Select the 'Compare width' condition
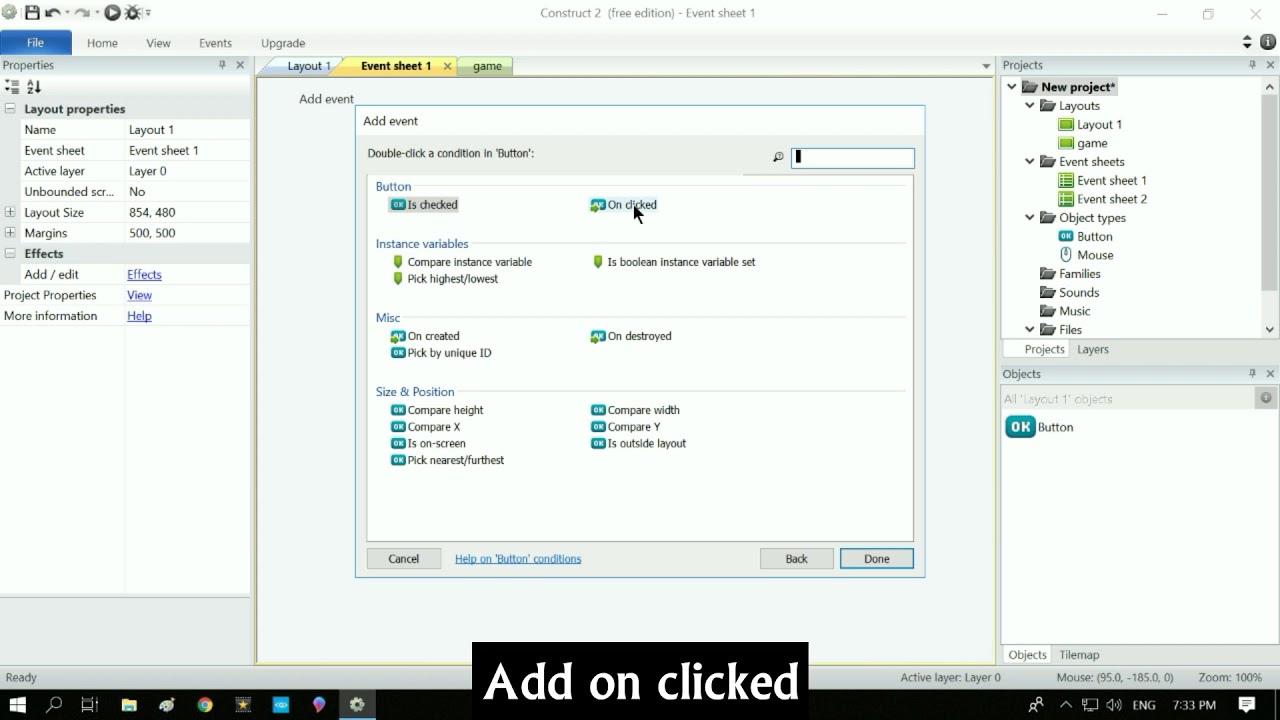 pyautogui.click(x=636, y=410)
